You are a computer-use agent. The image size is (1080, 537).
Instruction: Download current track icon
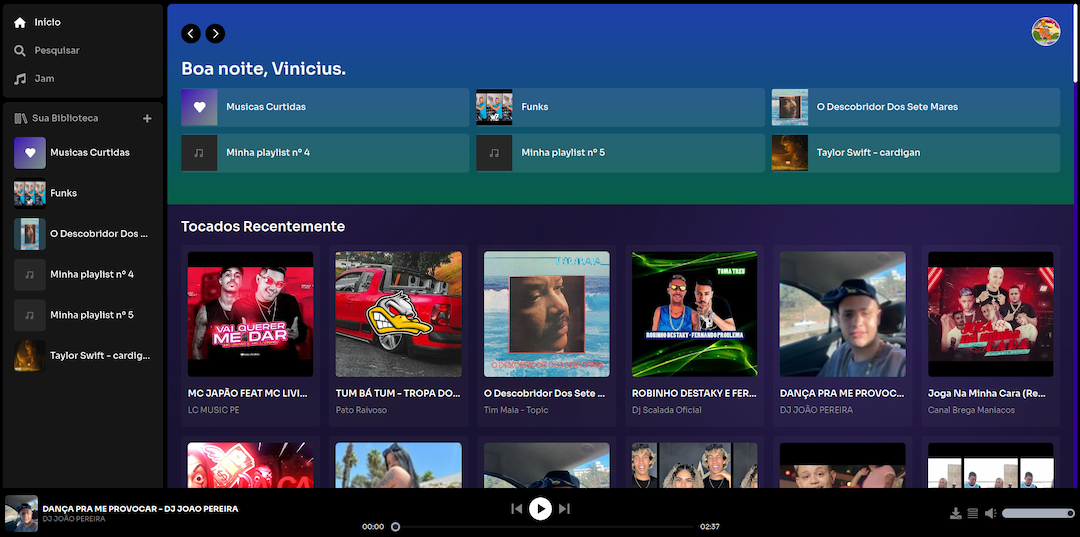pyautogui.click(x=955, y=513)
